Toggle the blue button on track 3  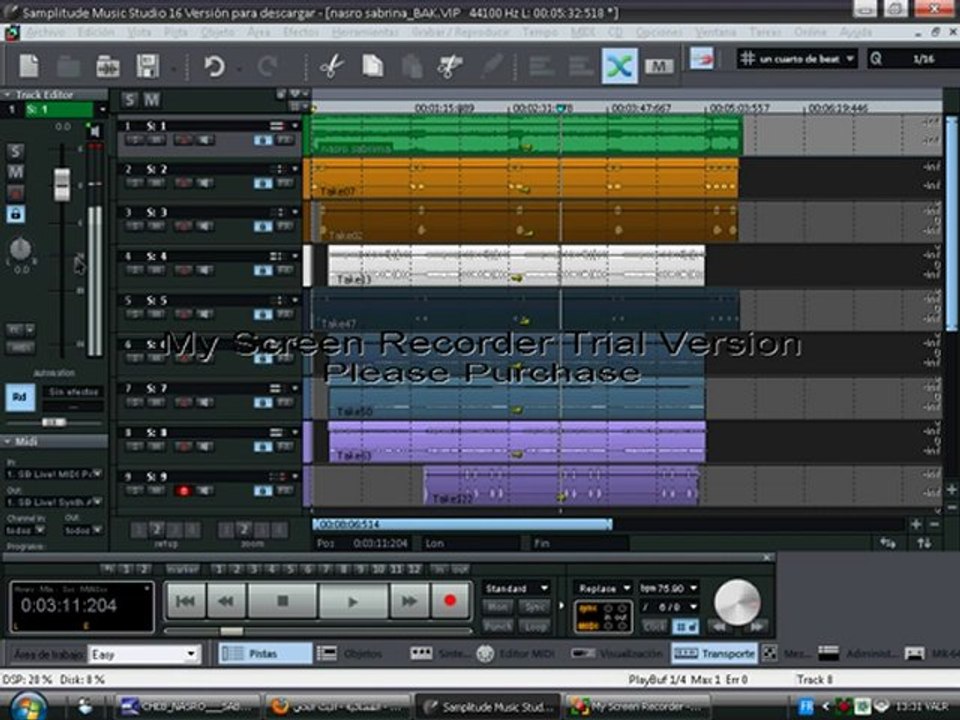[x=263, y=227]
